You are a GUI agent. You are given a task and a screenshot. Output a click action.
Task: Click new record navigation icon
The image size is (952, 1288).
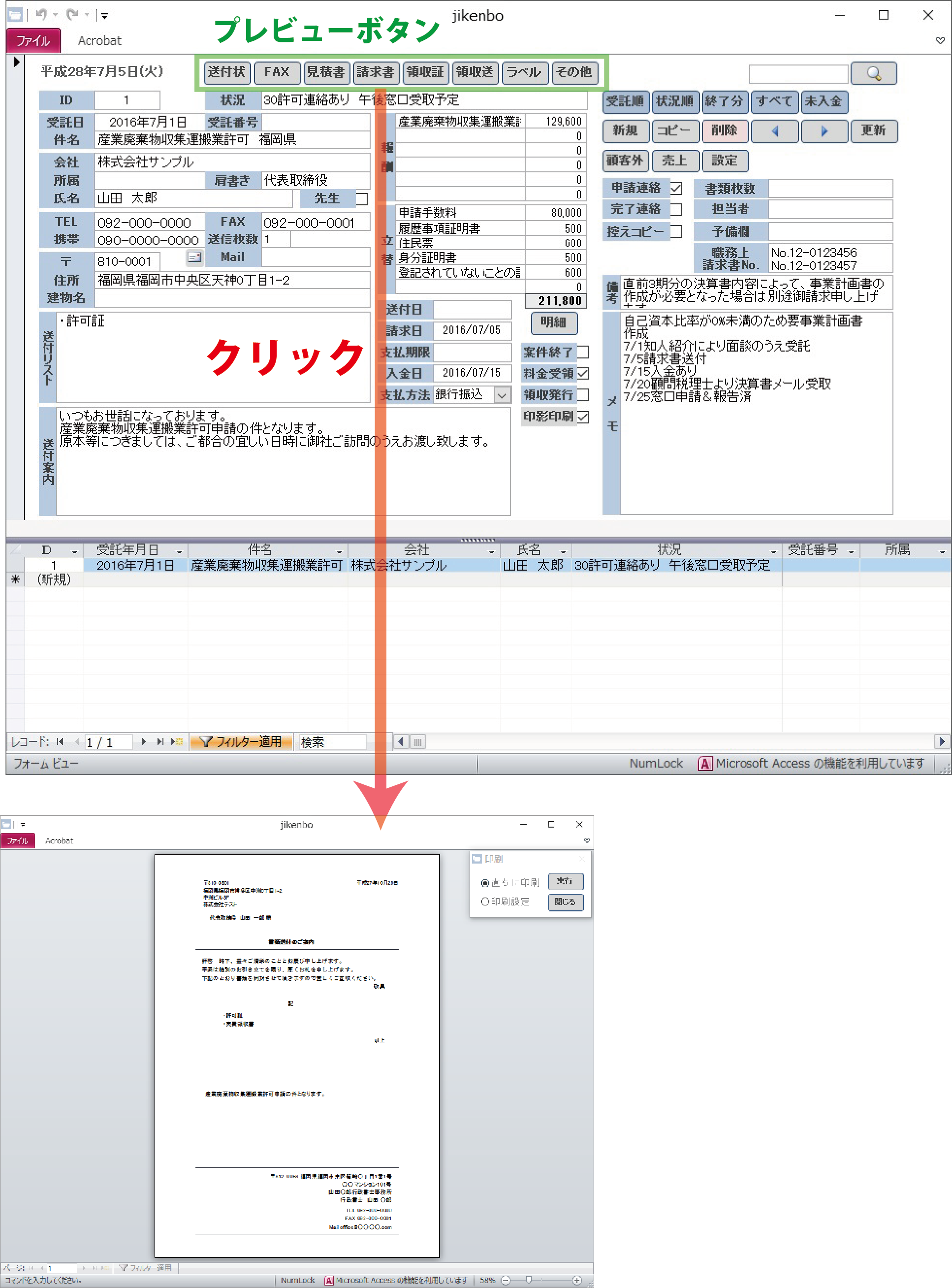[x=176, y=741]
